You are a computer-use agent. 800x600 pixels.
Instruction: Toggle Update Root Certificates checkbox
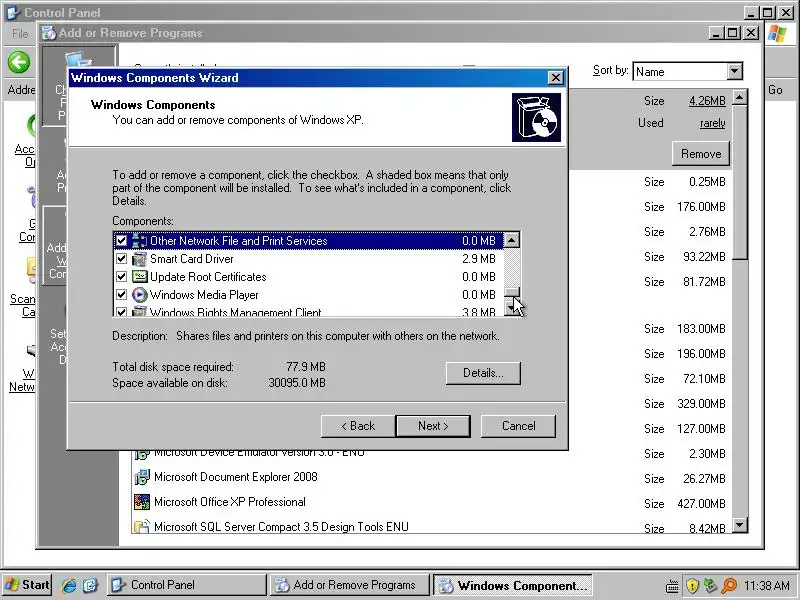[x=121, y=277]
